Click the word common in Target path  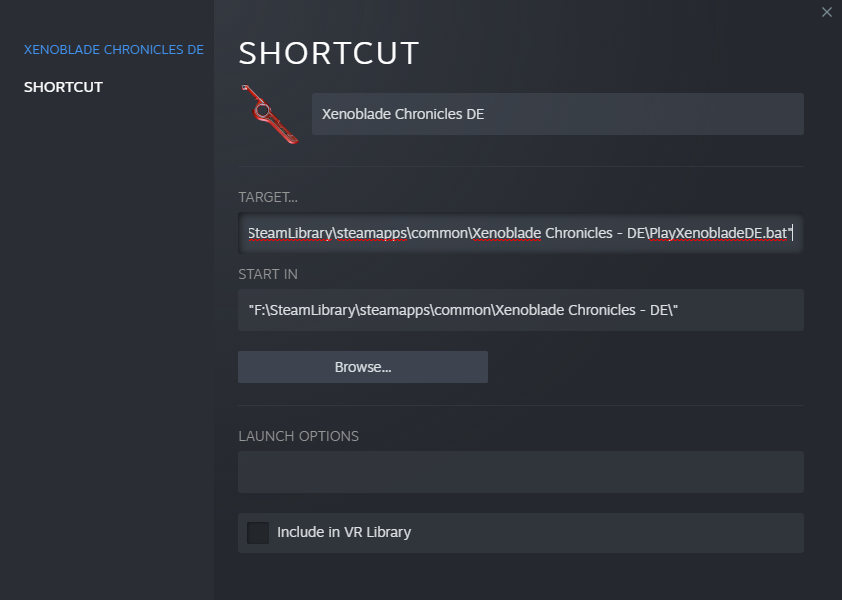tap(439, 233)
